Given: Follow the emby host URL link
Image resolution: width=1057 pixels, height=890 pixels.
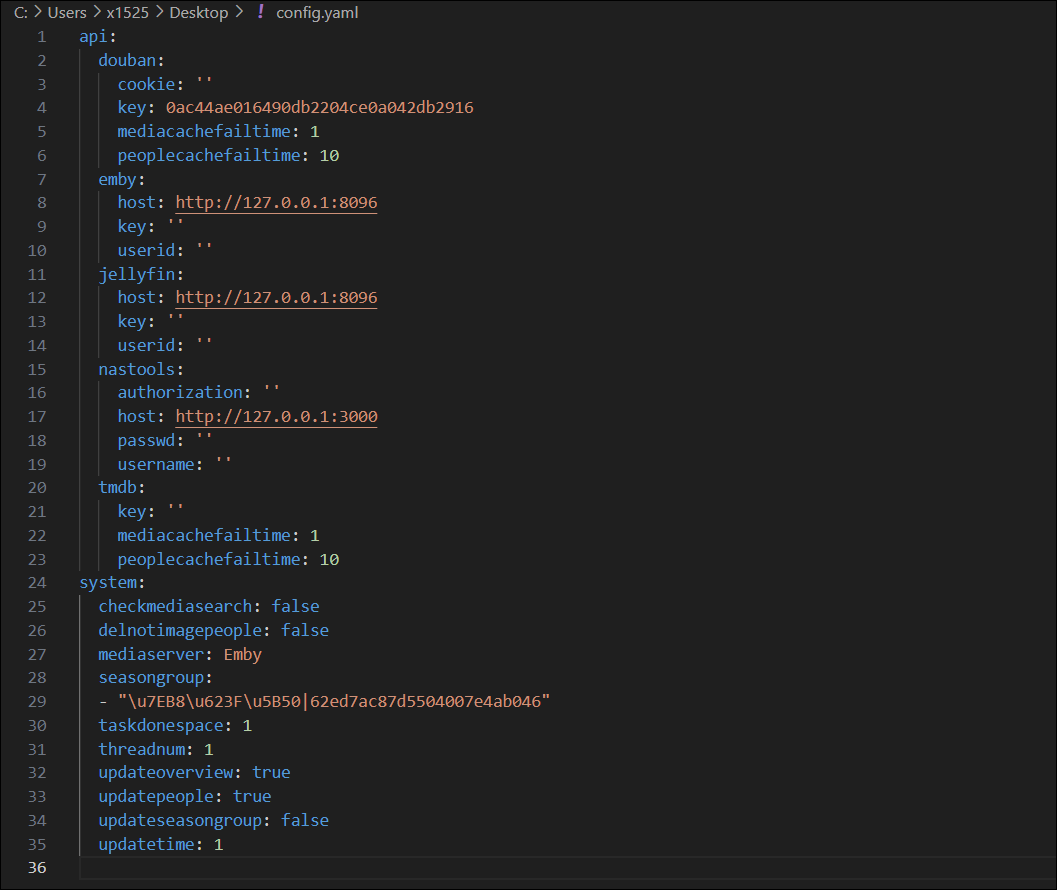Looking at the screenshot, I should [276, 203].
